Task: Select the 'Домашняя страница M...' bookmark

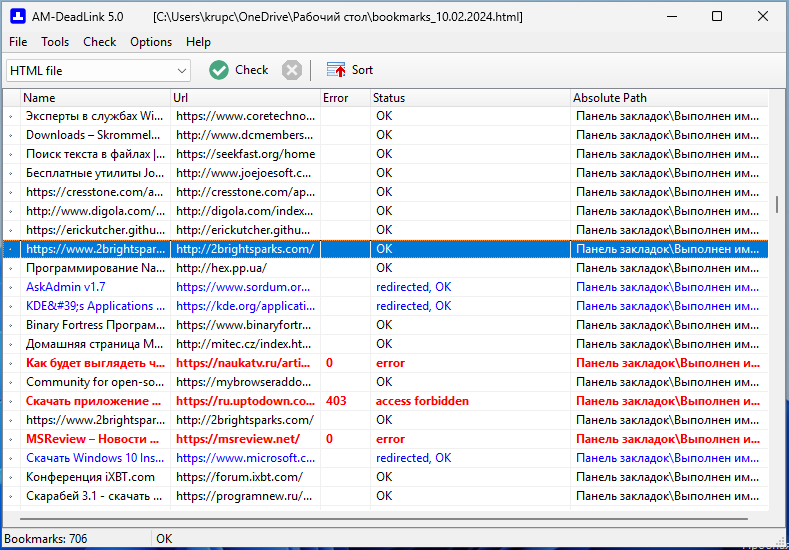Action: pyautogui.click(x=95, y=344)
